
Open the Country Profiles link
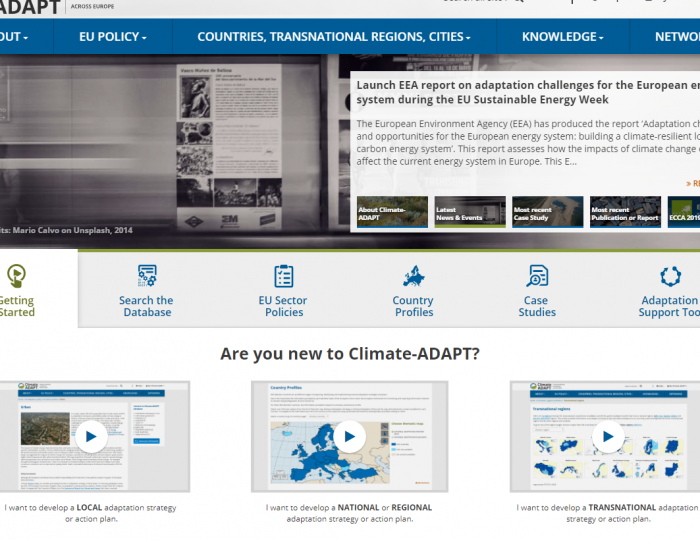413,306
